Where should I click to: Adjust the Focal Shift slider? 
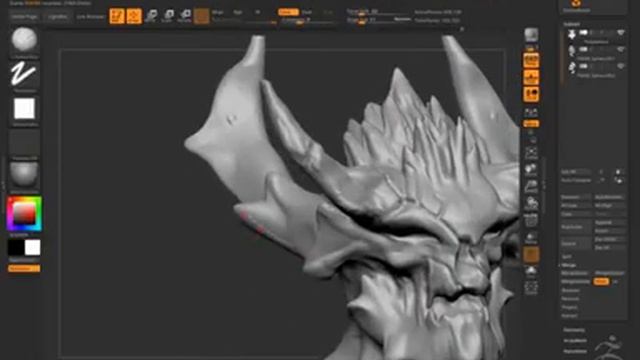pyautogui.click(x=378, y=12)
